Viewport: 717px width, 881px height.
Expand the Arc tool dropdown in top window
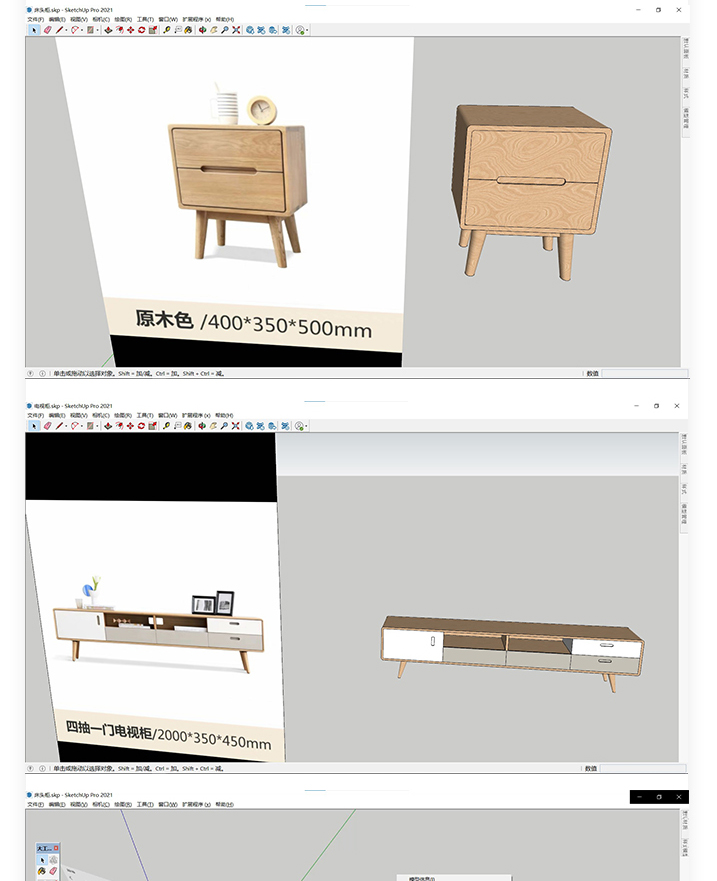click(x=82, y=30)
